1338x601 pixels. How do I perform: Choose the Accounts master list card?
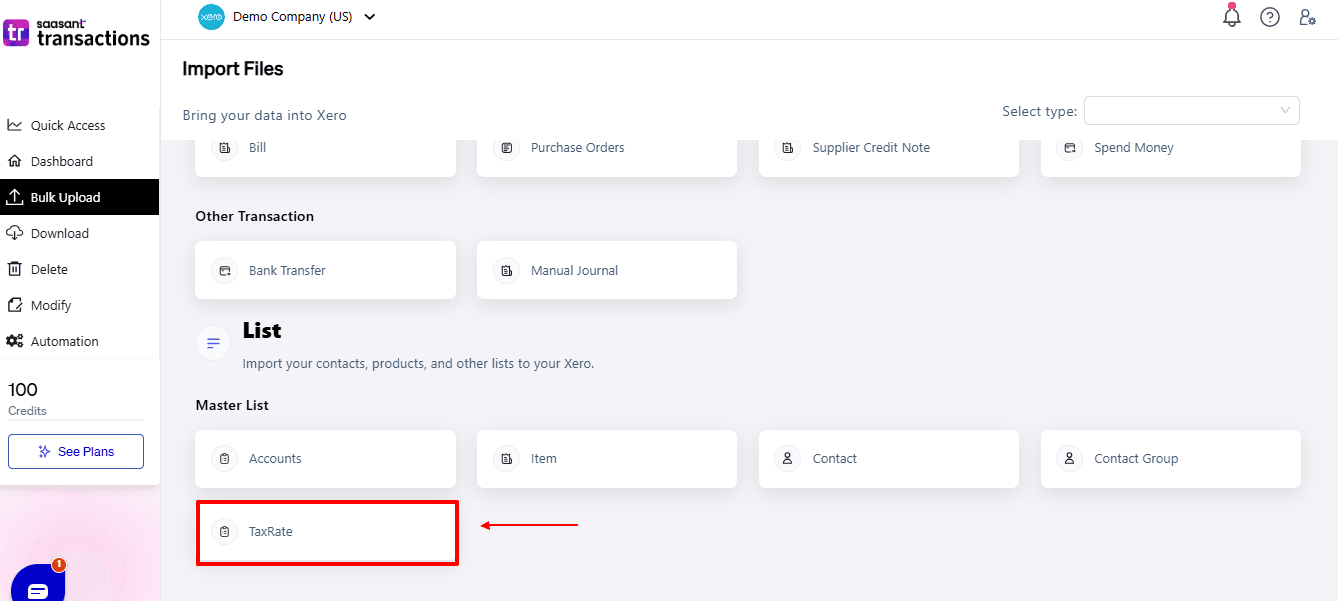coord(325,459)
